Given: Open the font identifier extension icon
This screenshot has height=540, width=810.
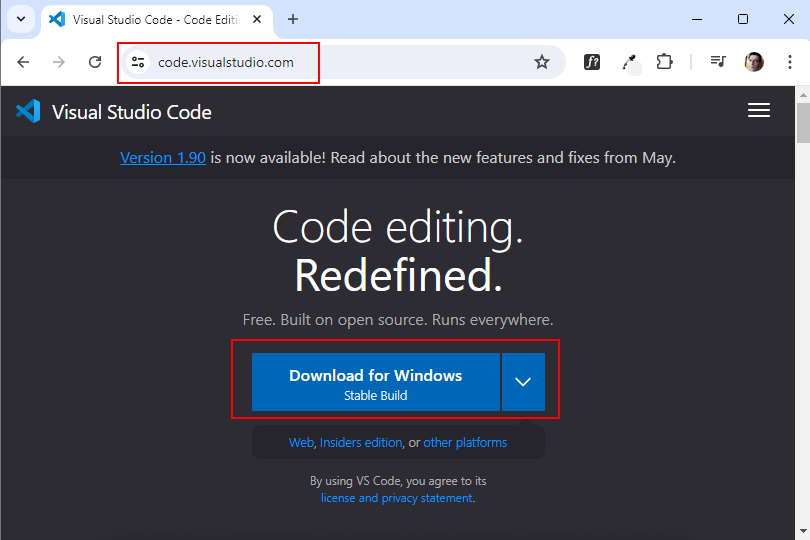Looking at the screenshot, I should tap(591, 63).
